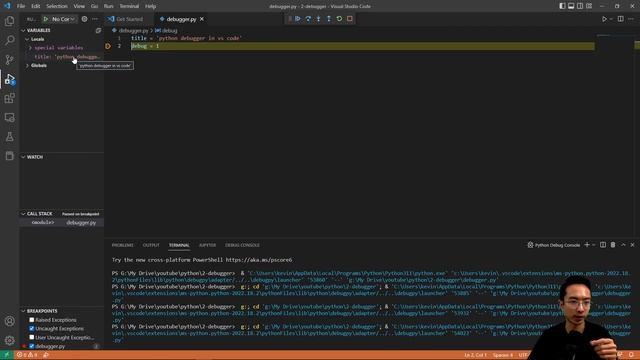This screenshot has width=640, height=360.
Task: Open the Run menu
Action: [x=109, y=6]
